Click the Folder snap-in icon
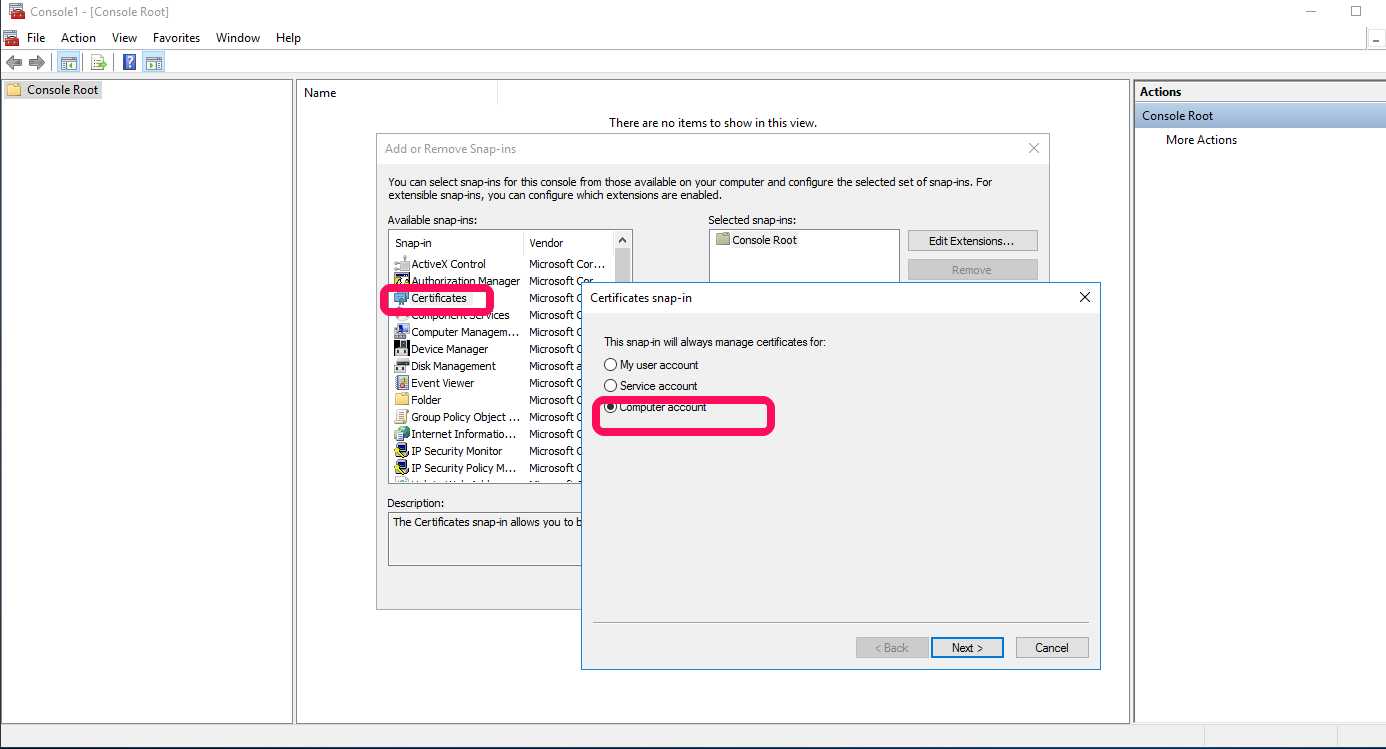The width and height of the screenshot is (1386, 749). [402, 400]
